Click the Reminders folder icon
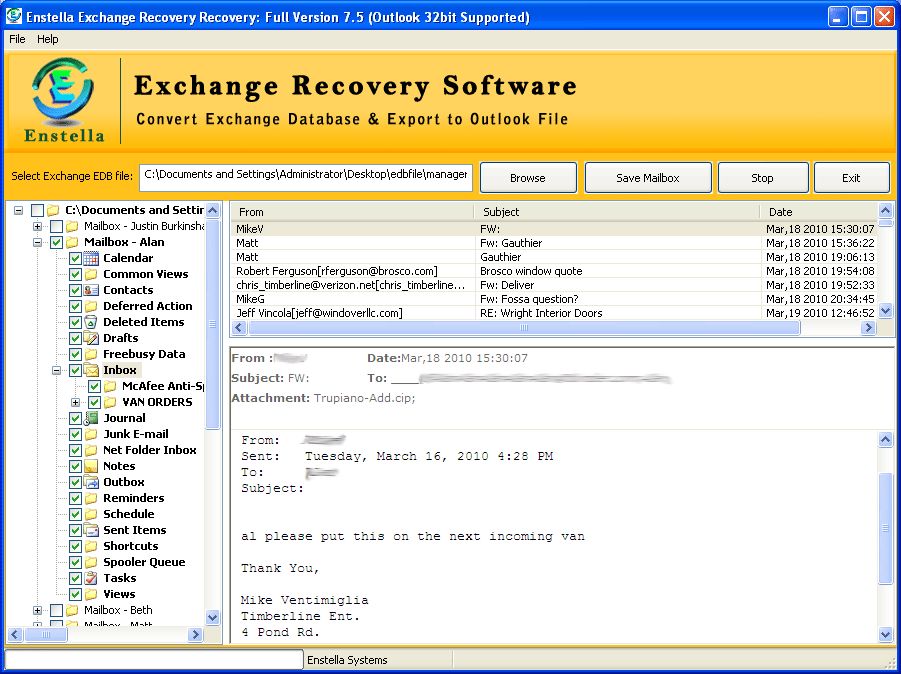 pos(91,498)
